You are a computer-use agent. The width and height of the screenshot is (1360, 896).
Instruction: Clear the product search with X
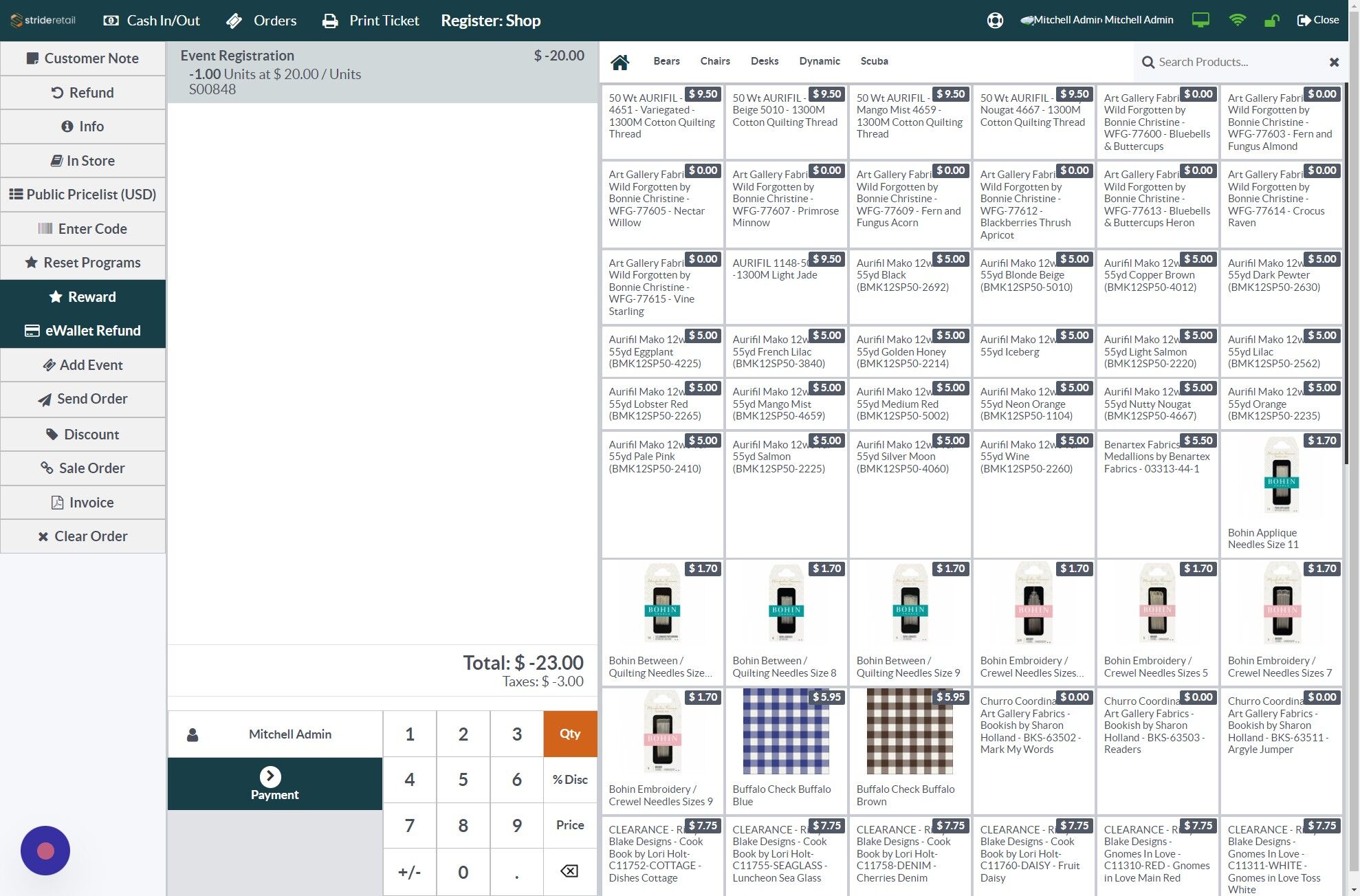pyautogui.click(x=1334, y=62)
